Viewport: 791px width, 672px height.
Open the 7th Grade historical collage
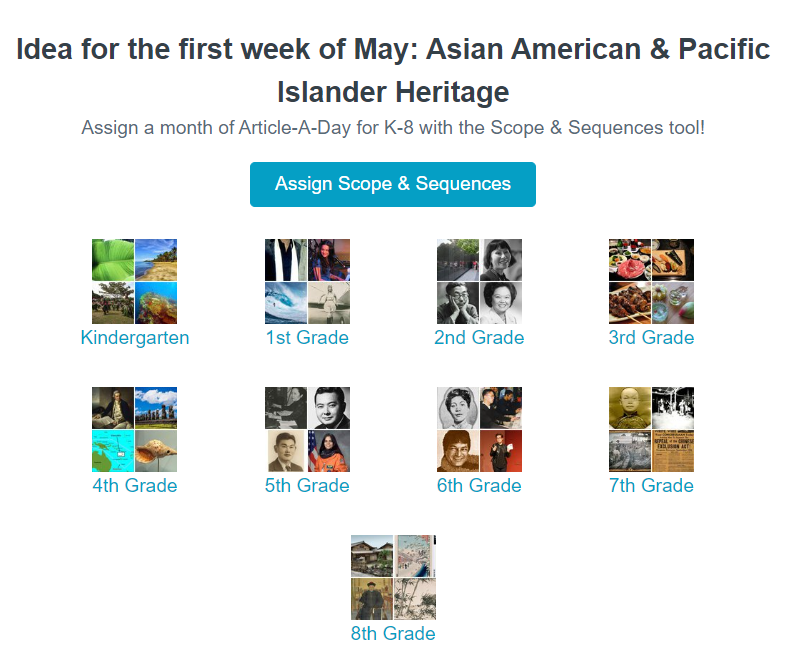coord(651,429)
